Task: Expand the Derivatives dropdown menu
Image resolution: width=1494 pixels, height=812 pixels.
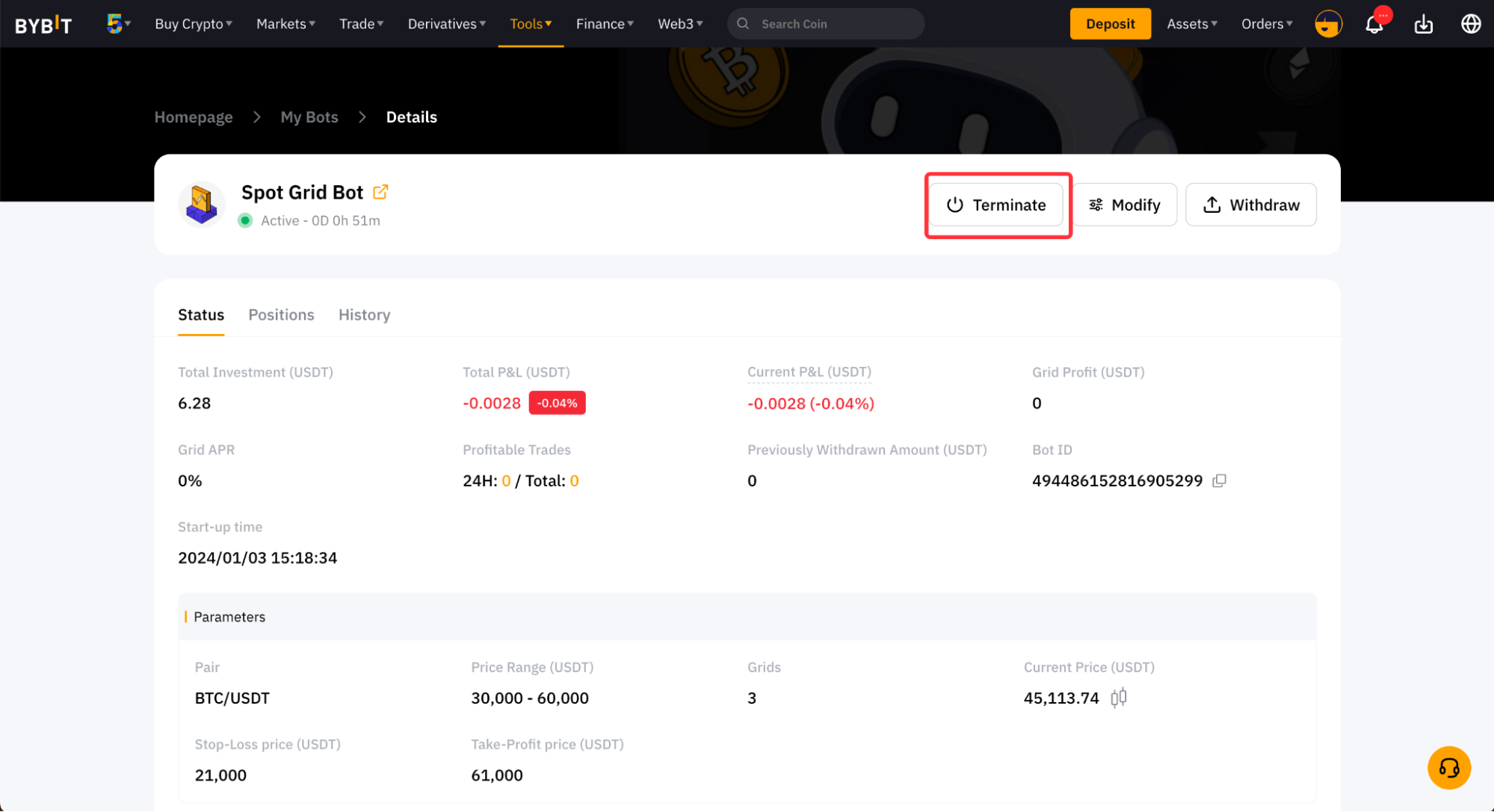Action: coord(446,24)
